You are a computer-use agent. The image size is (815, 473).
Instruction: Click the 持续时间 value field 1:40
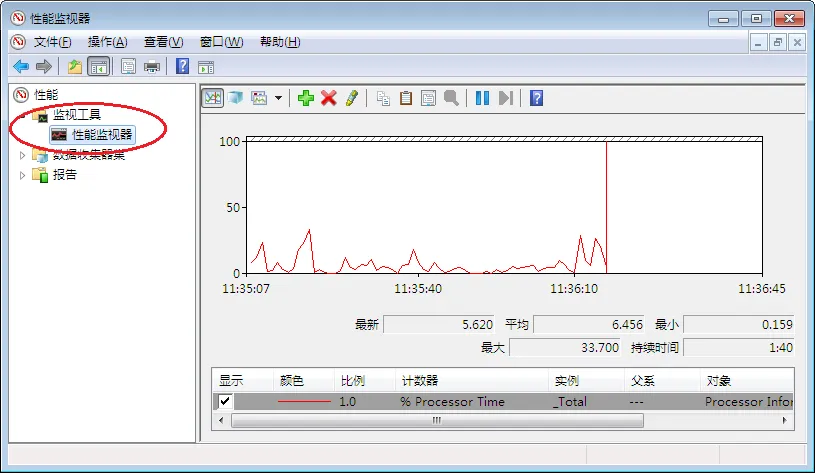click(x=739, y=347)
